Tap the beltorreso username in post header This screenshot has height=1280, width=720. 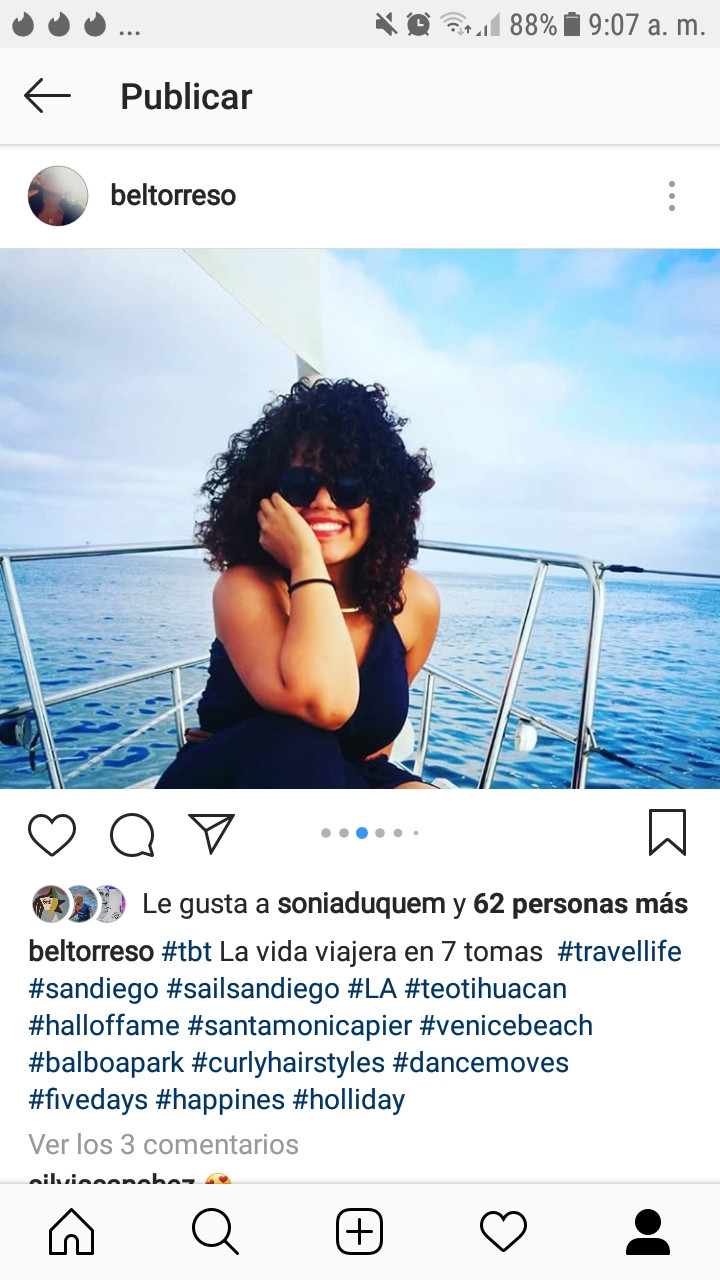pos(173,195)
